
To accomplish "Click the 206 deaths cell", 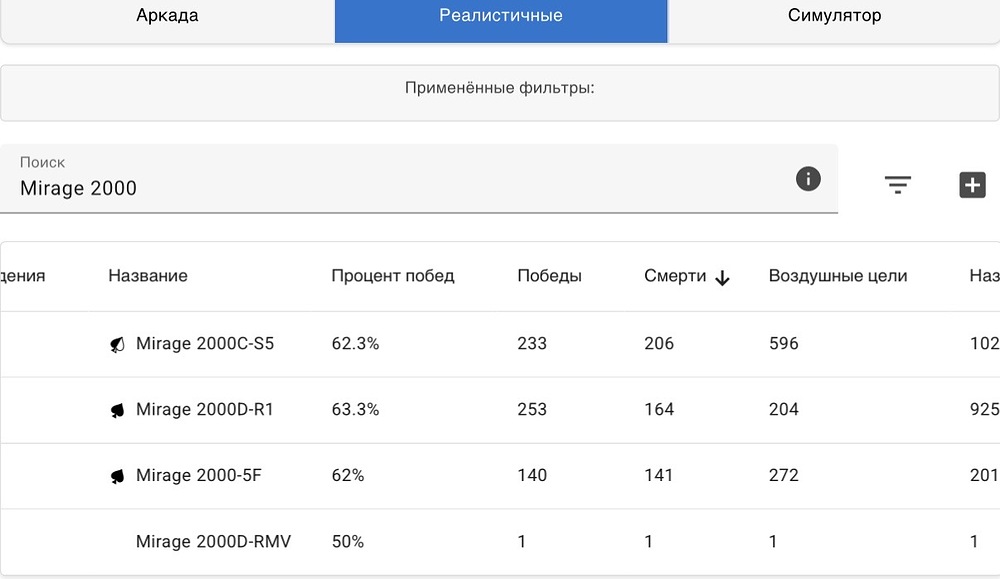I will pos(659,344).
